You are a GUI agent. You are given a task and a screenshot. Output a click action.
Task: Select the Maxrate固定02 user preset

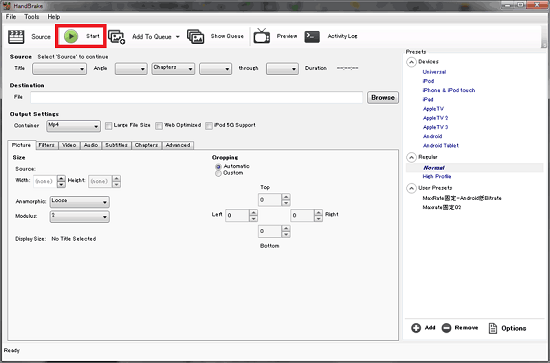pos(442,207)
